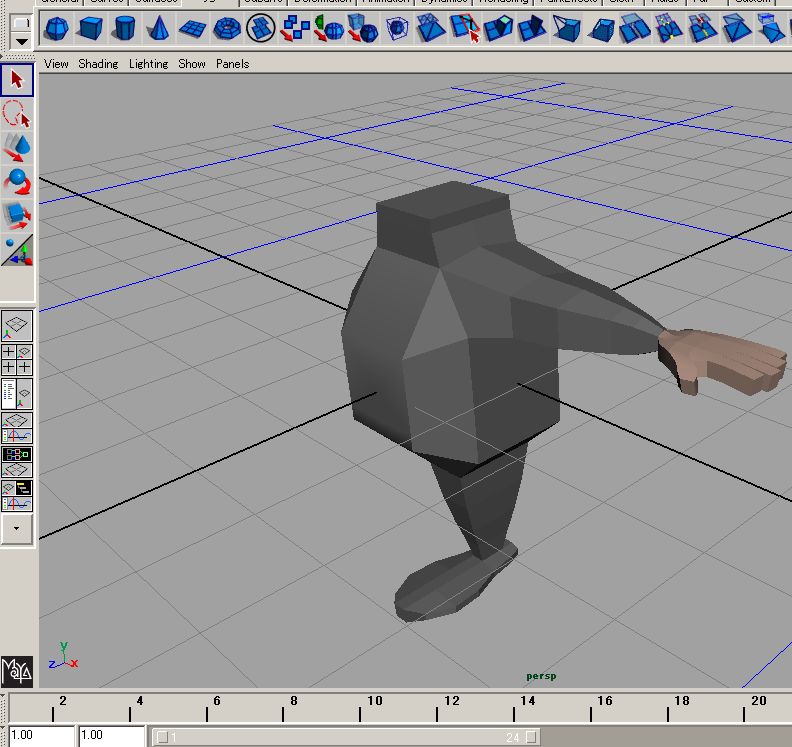Click the View menu in viewport
This screenshot has width=792, height=747.
pos(56,64)
